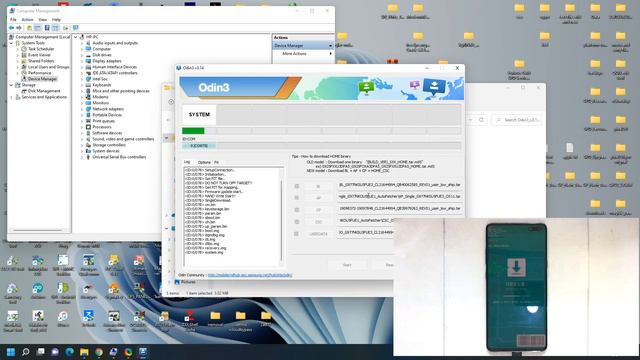Click the Forward arrow in Computer Management toolbar
The height and width of the screenshot is (360, 640).
tap(19, 28)
